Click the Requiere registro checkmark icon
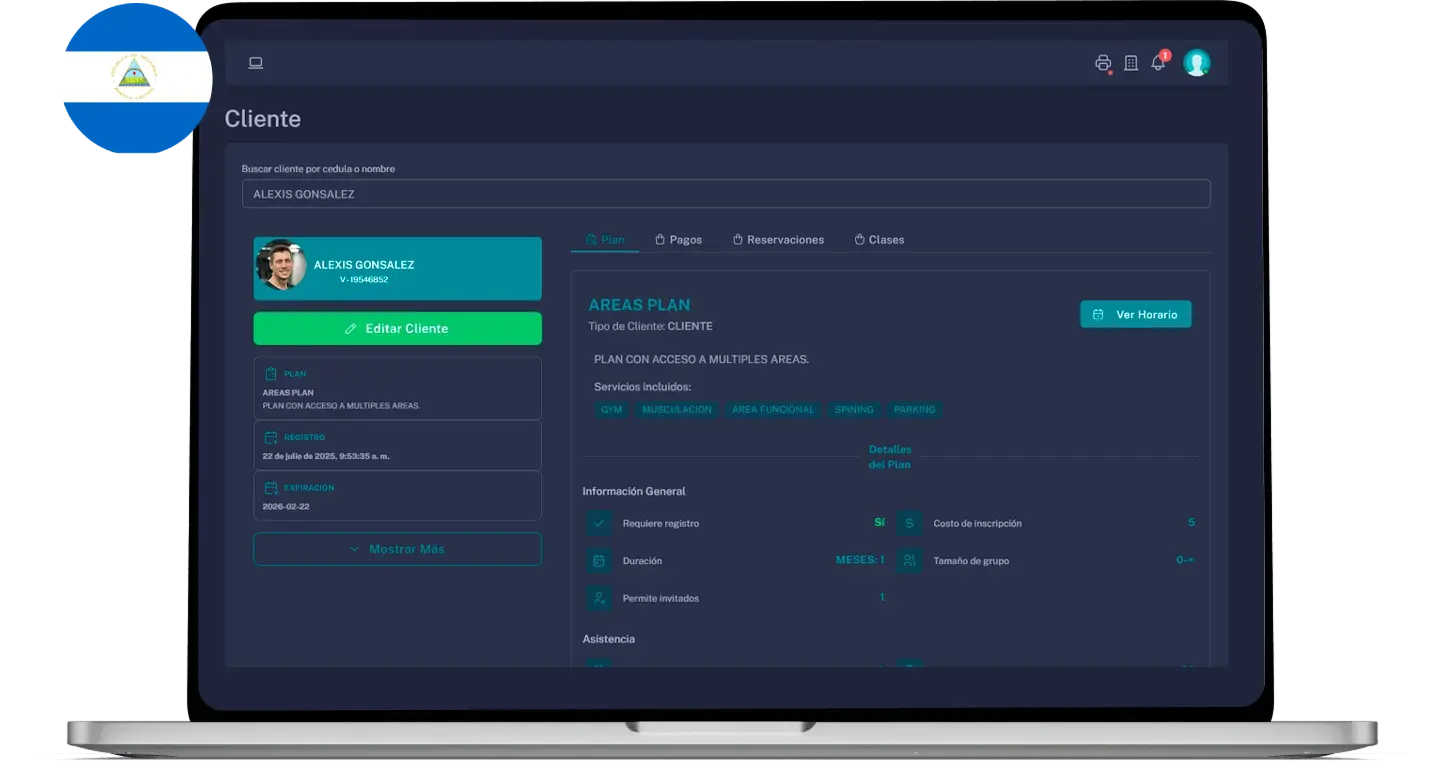 point(599,523)
